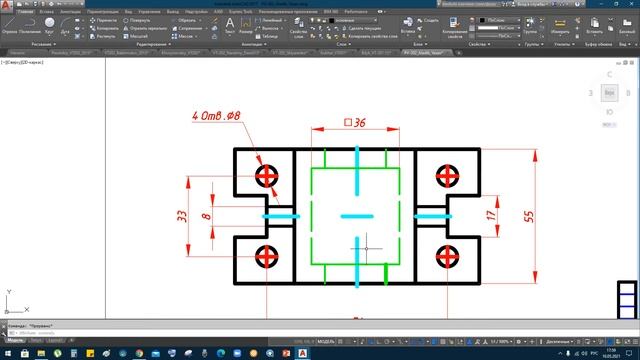The width and height of the screenshot is (640, 360).
Task: Expand the Аннотации panel
Action: pos(254,44)
